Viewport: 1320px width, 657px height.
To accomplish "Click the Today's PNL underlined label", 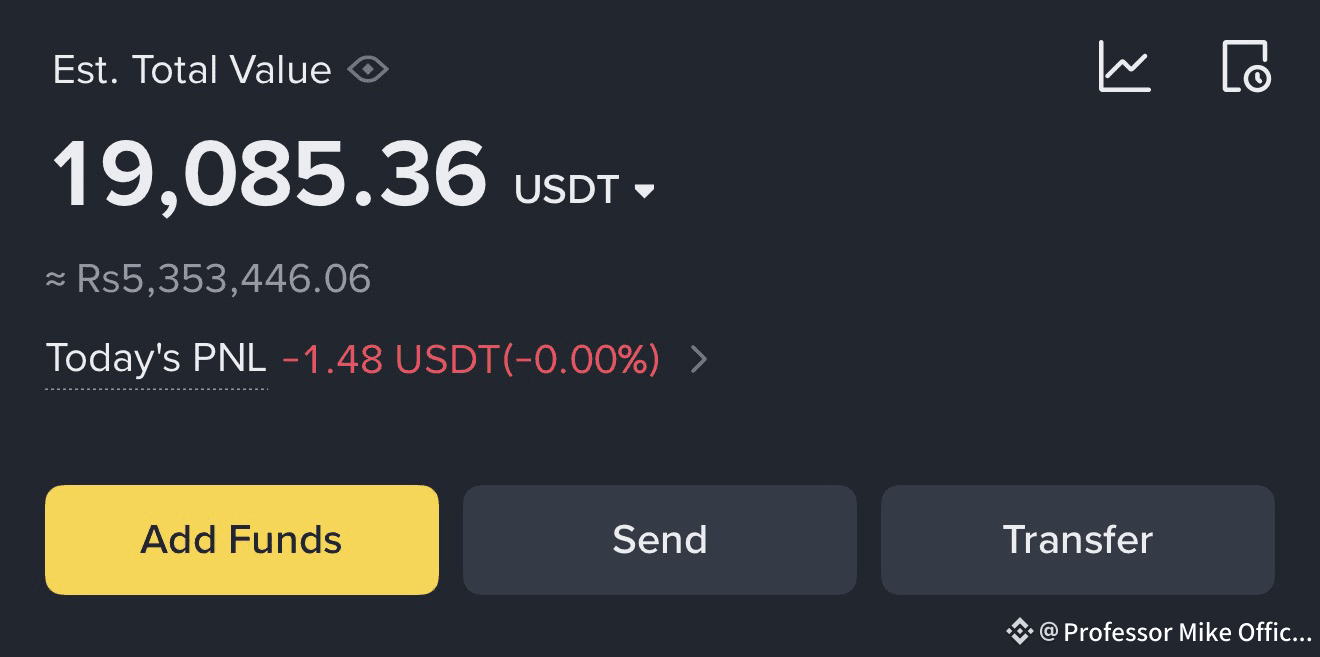I will 157,359.
